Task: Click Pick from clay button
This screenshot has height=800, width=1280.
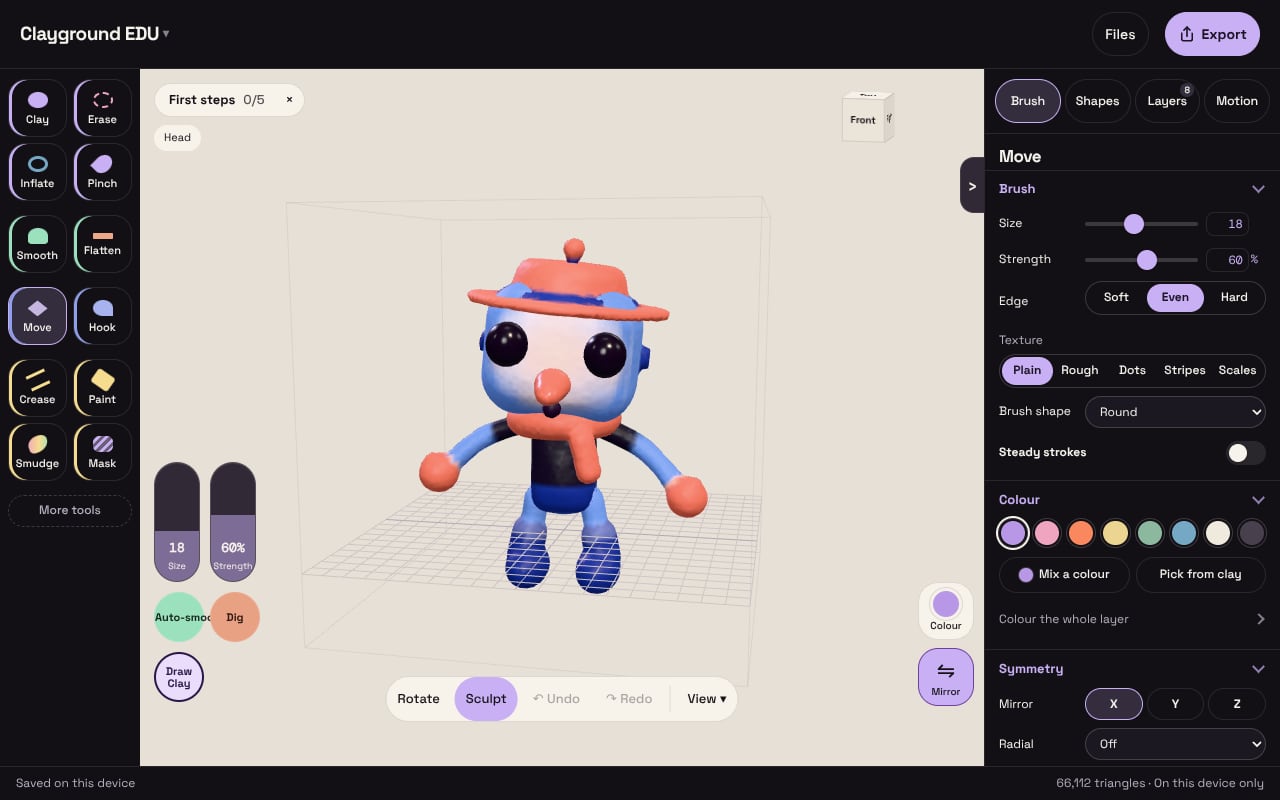Action: tap(1200, 574)
